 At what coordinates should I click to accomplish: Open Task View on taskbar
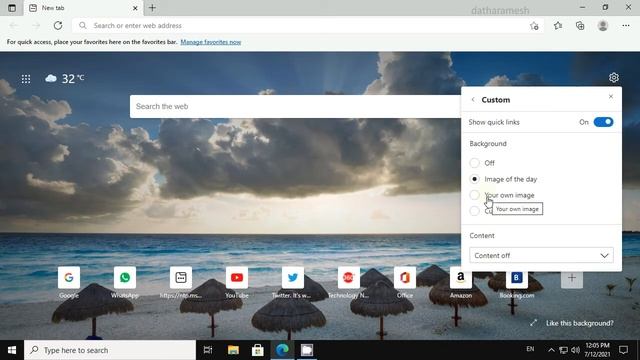(x=208, y=350)
